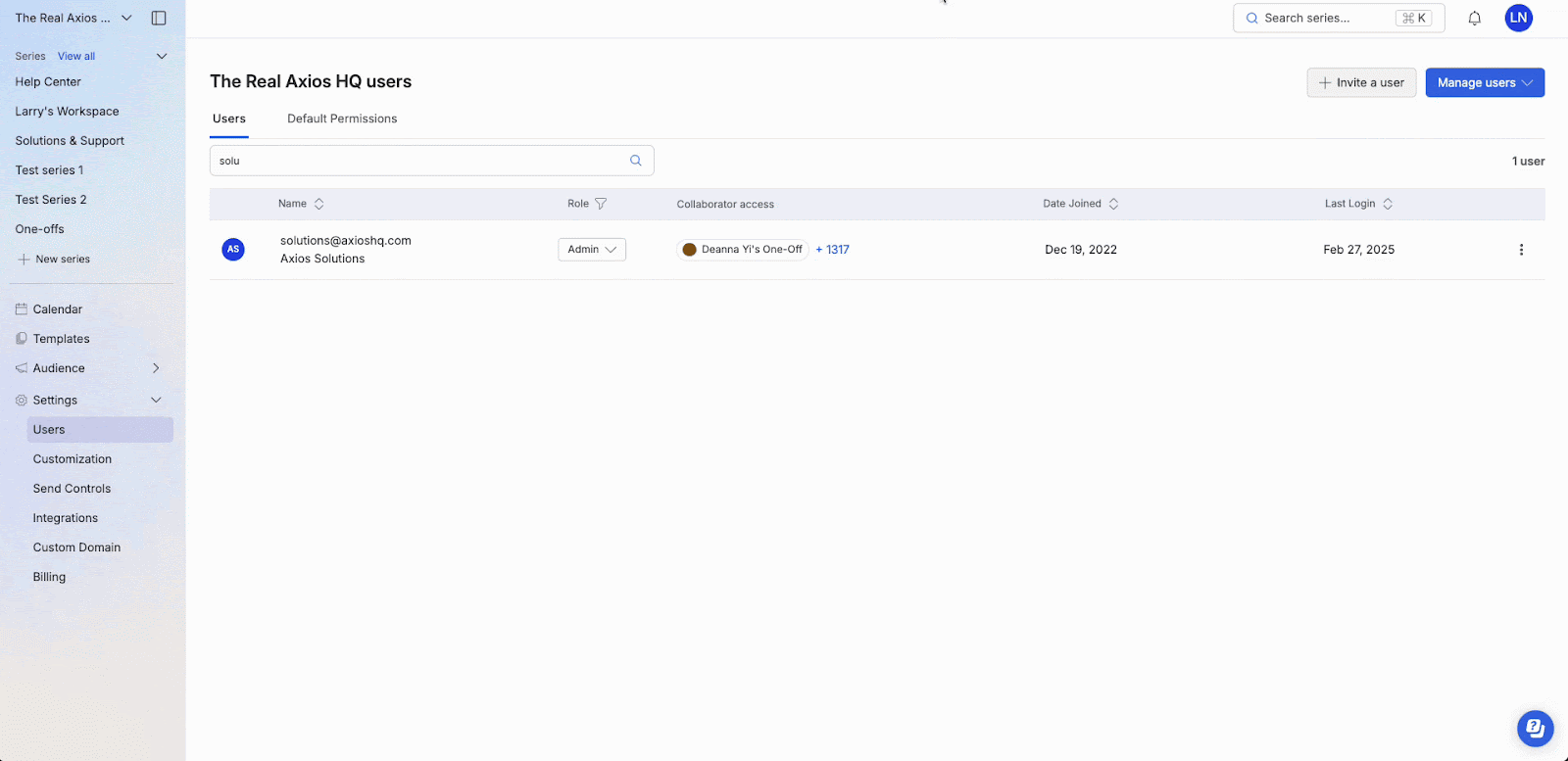Click the View all series link
Screen dimensions: 1568x761
tap(76, 56)
